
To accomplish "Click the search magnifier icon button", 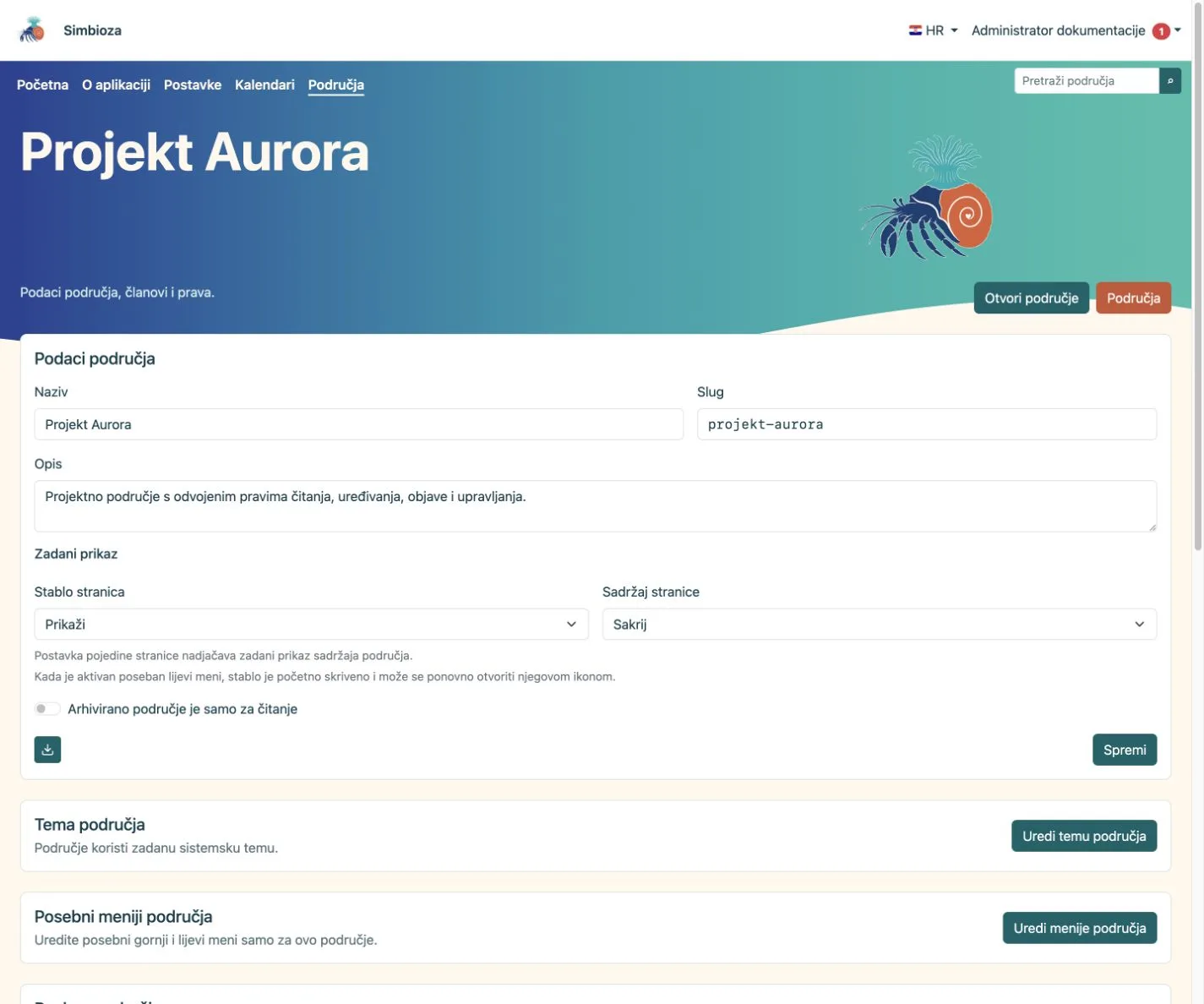I will coord(1170,81).
